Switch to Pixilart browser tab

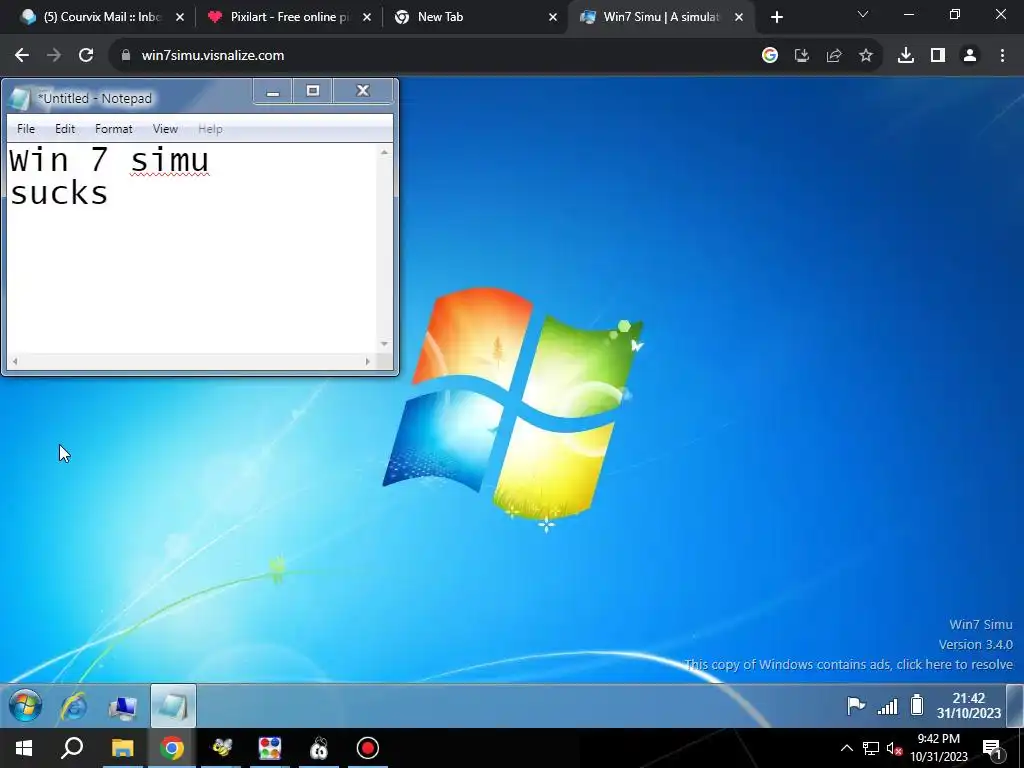point(289,17)
